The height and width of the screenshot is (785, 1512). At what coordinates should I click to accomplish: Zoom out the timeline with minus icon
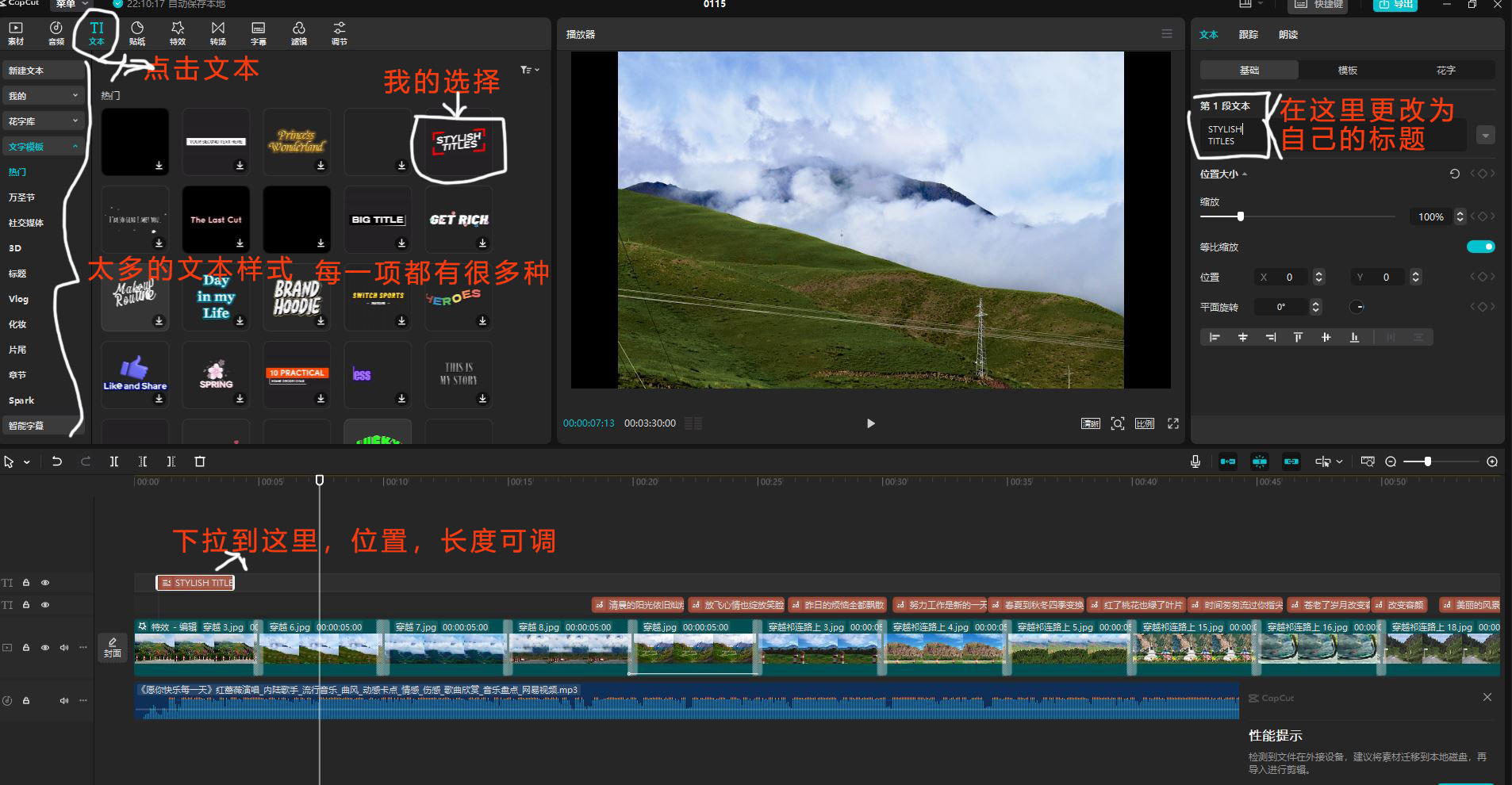[x=1391, y=461]
